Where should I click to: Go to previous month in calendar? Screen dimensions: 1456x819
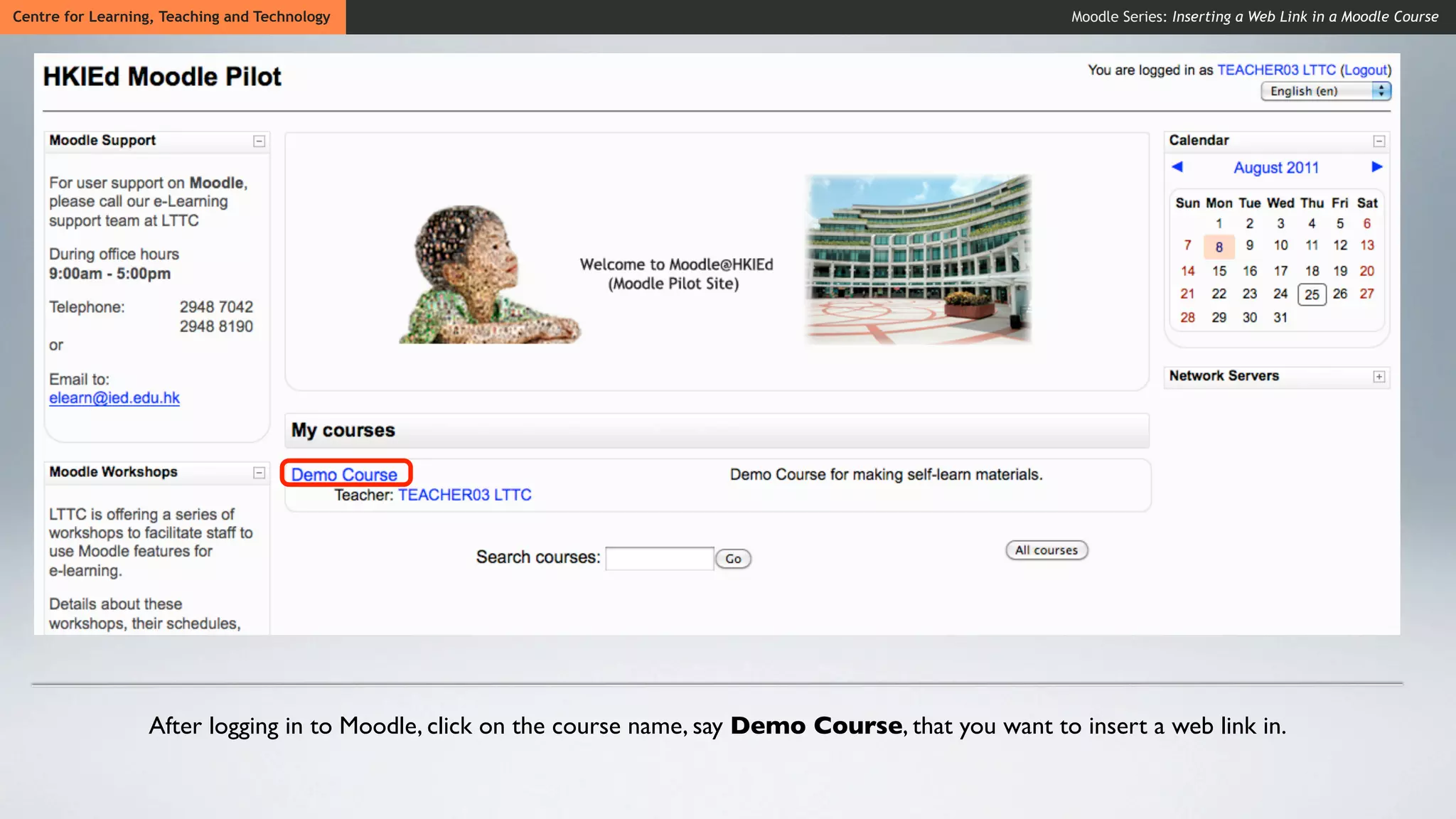1177,167
